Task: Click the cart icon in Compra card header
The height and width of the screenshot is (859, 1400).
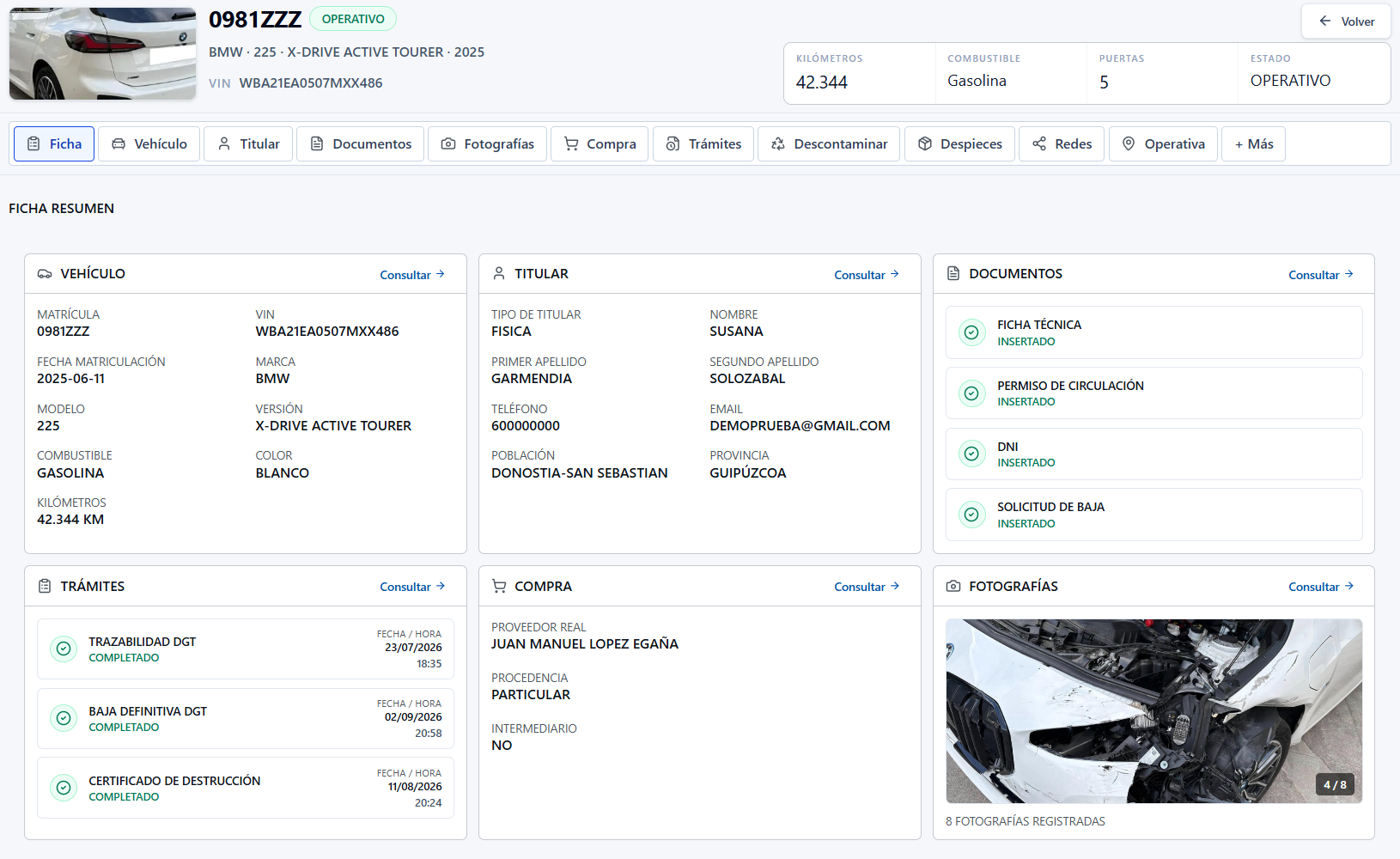Action: click(499, 586)
